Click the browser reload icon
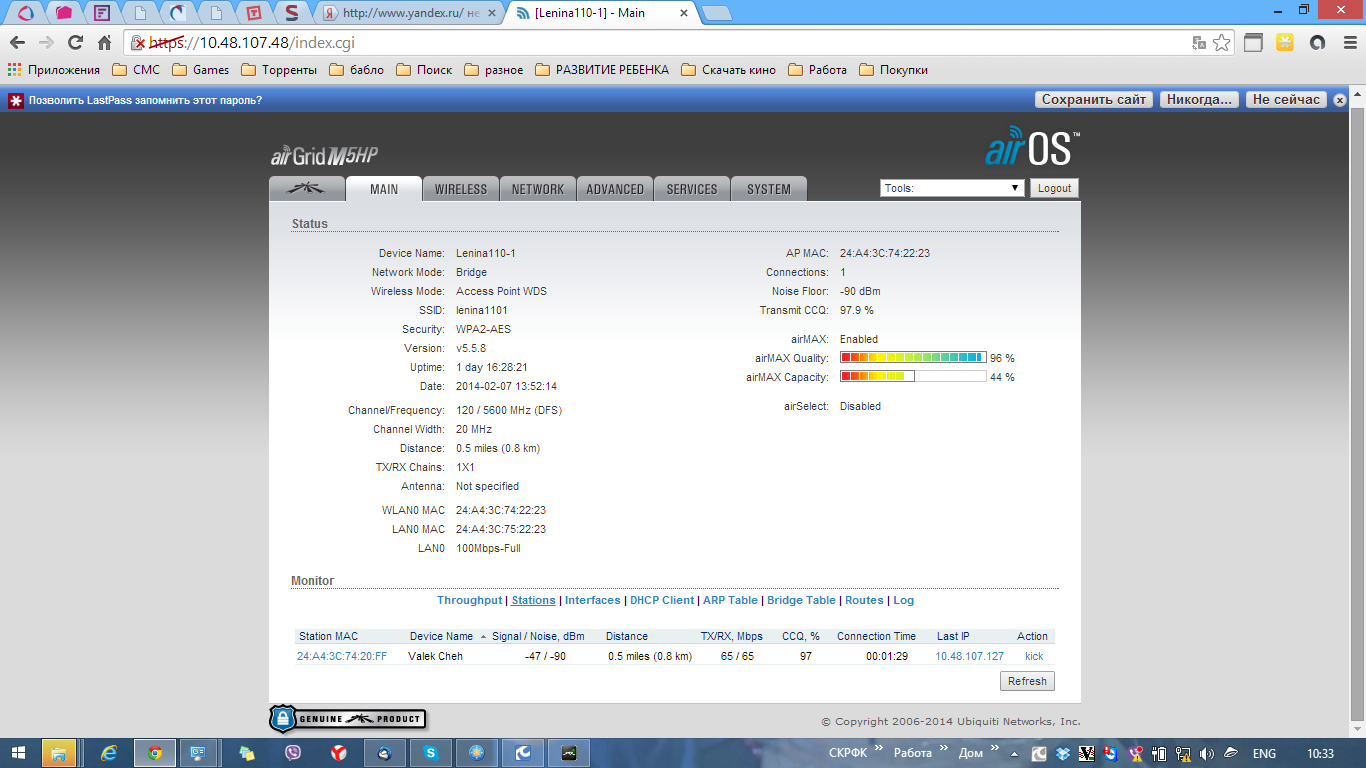The height and width of the screenshot is (768, 1366). pos(75,43)
